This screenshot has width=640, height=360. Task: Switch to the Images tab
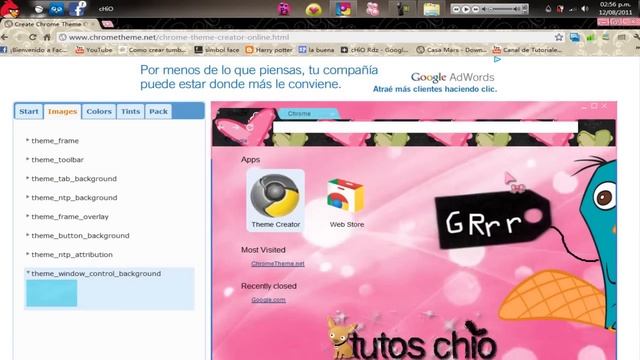(x=62, y=111)
